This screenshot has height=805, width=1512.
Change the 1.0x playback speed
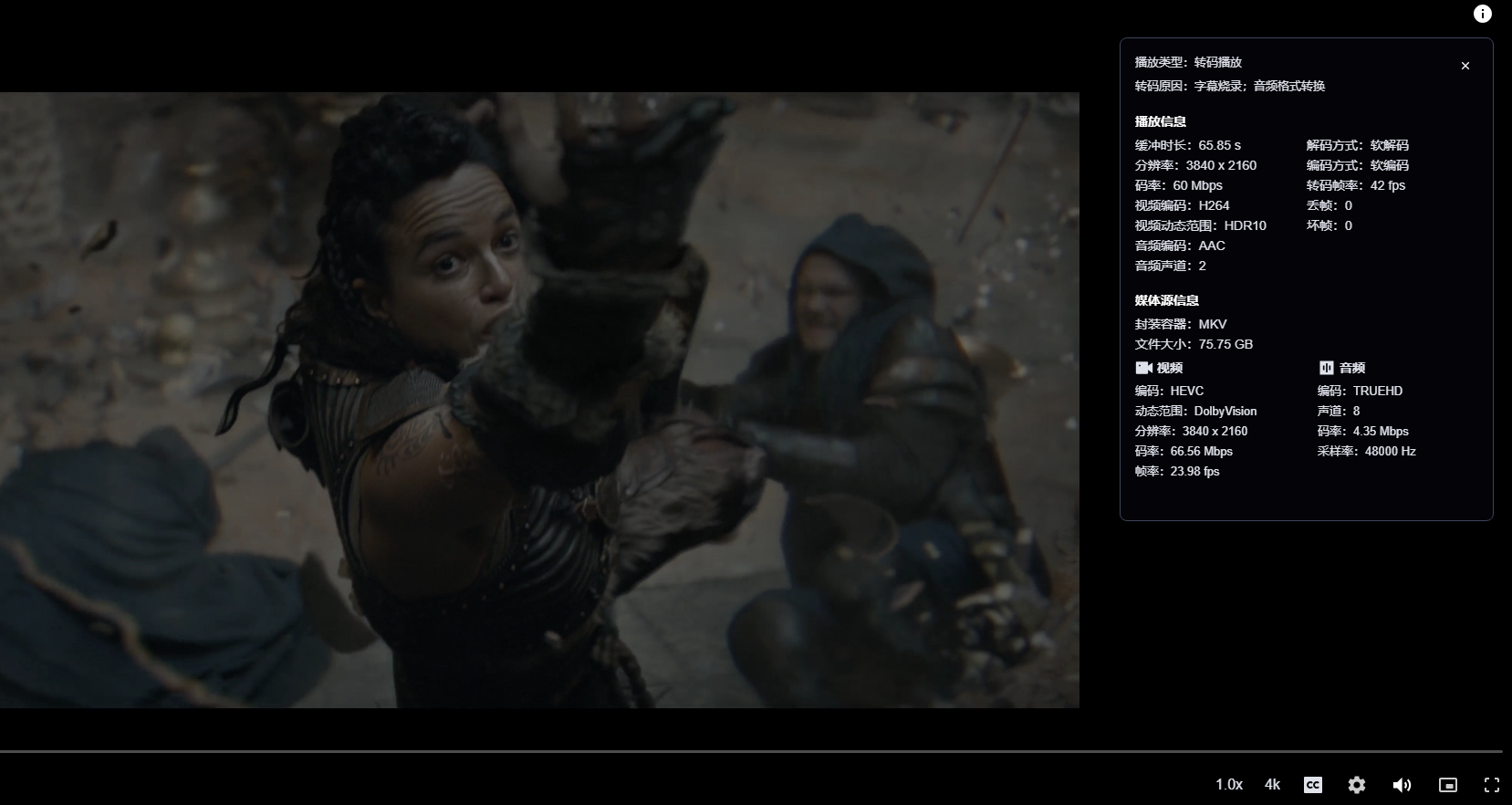click(x=1229, y=785)
